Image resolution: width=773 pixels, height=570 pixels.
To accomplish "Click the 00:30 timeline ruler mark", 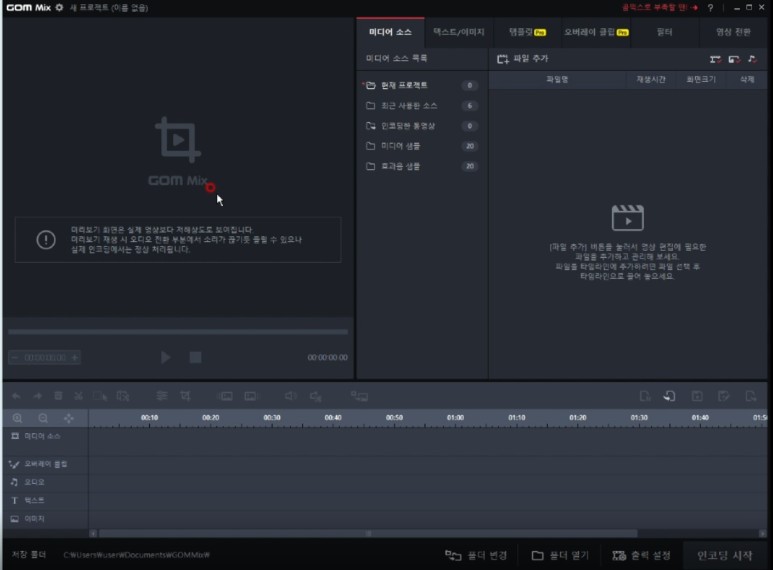I will coord(272,418).
